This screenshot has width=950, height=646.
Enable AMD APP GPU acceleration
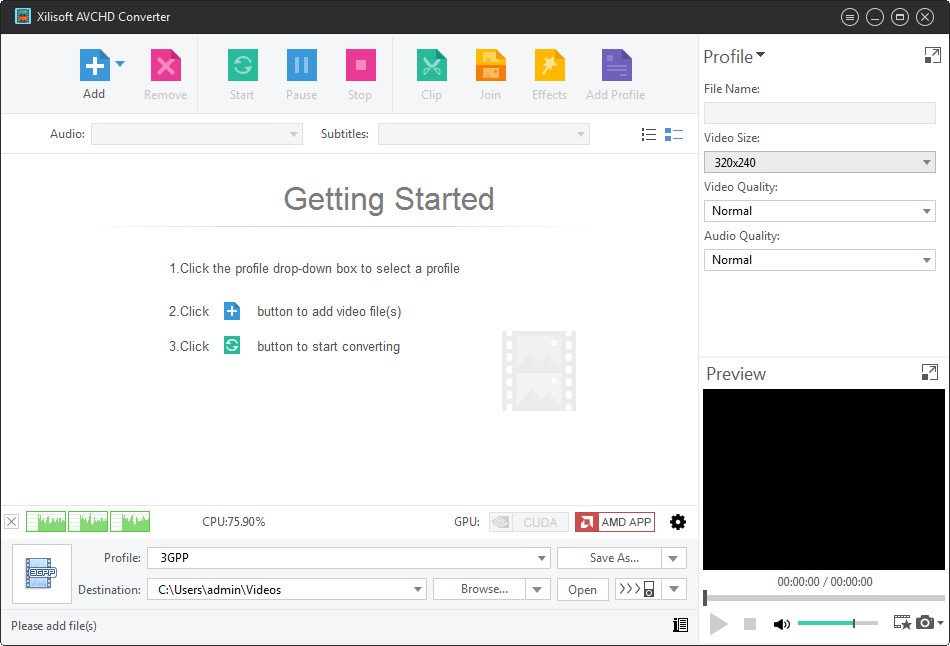[x=614, y=521]
